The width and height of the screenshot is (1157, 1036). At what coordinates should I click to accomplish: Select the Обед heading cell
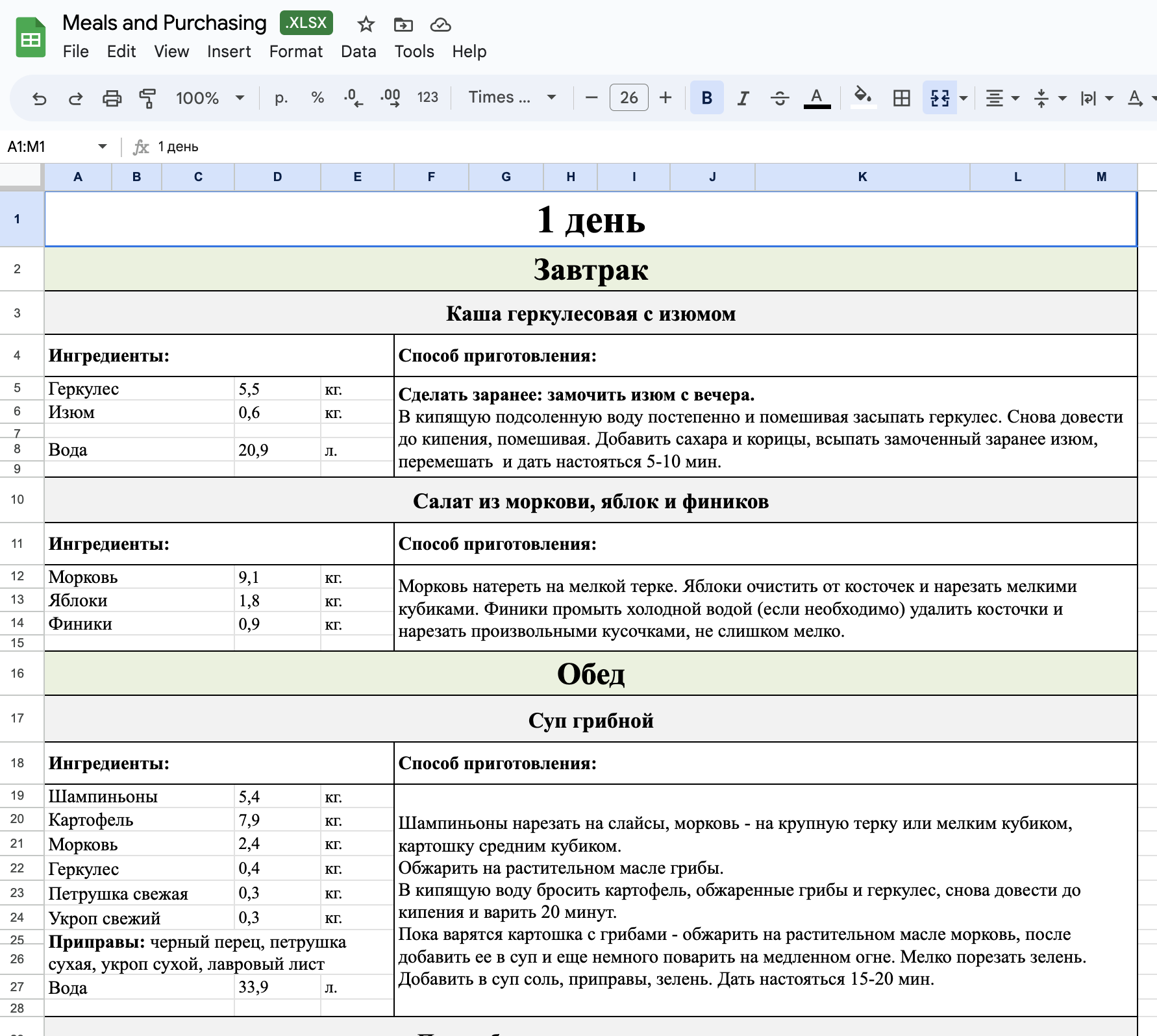pyautogui.click(x=591, y=674)
